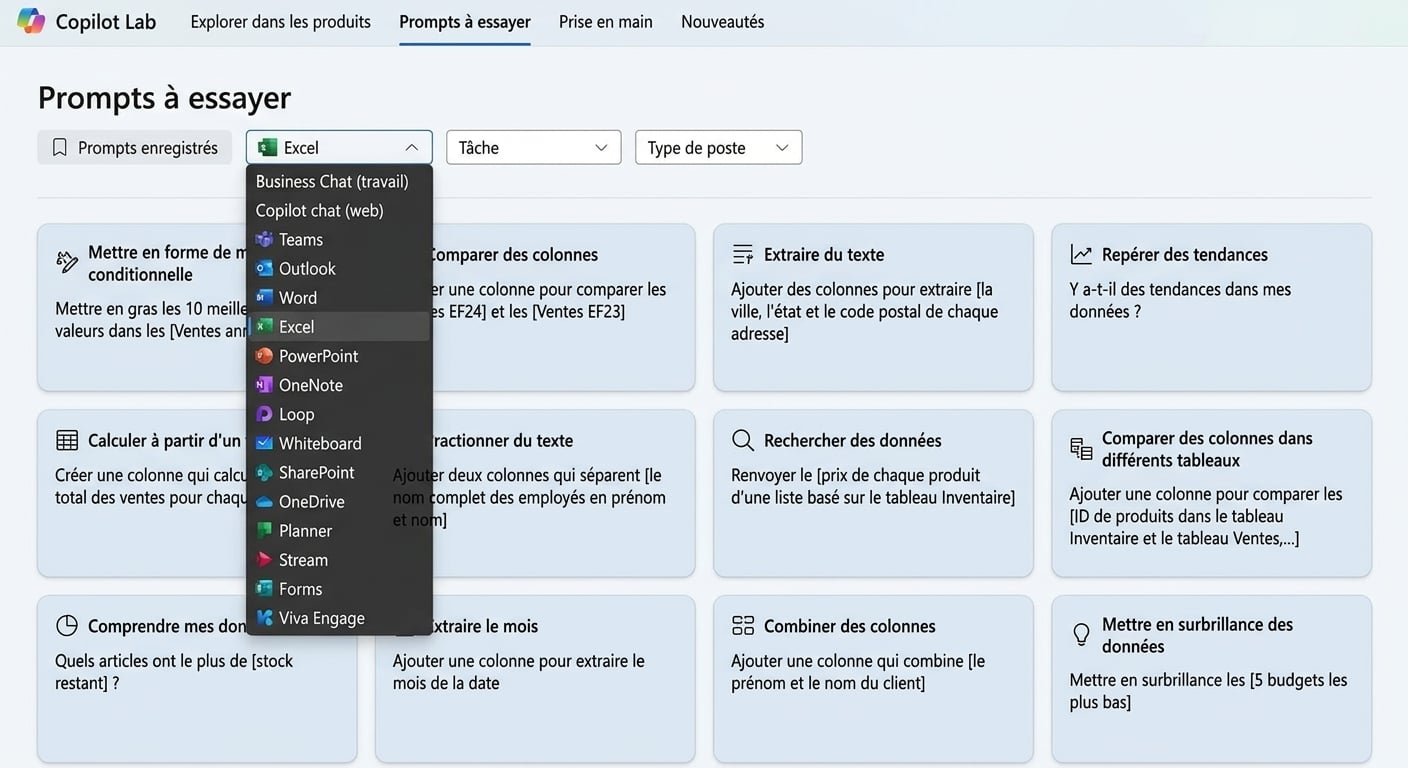This screenshot has height=768, width=1408.
Task: Click the Copilot Lab logo icon
Action: point(31,21)
